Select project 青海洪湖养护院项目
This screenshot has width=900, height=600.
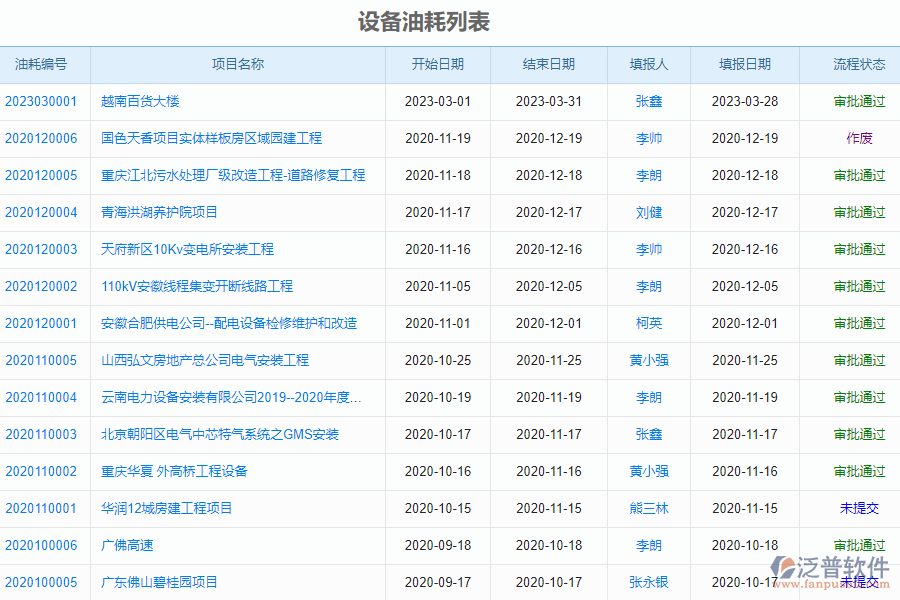(163, 212)
